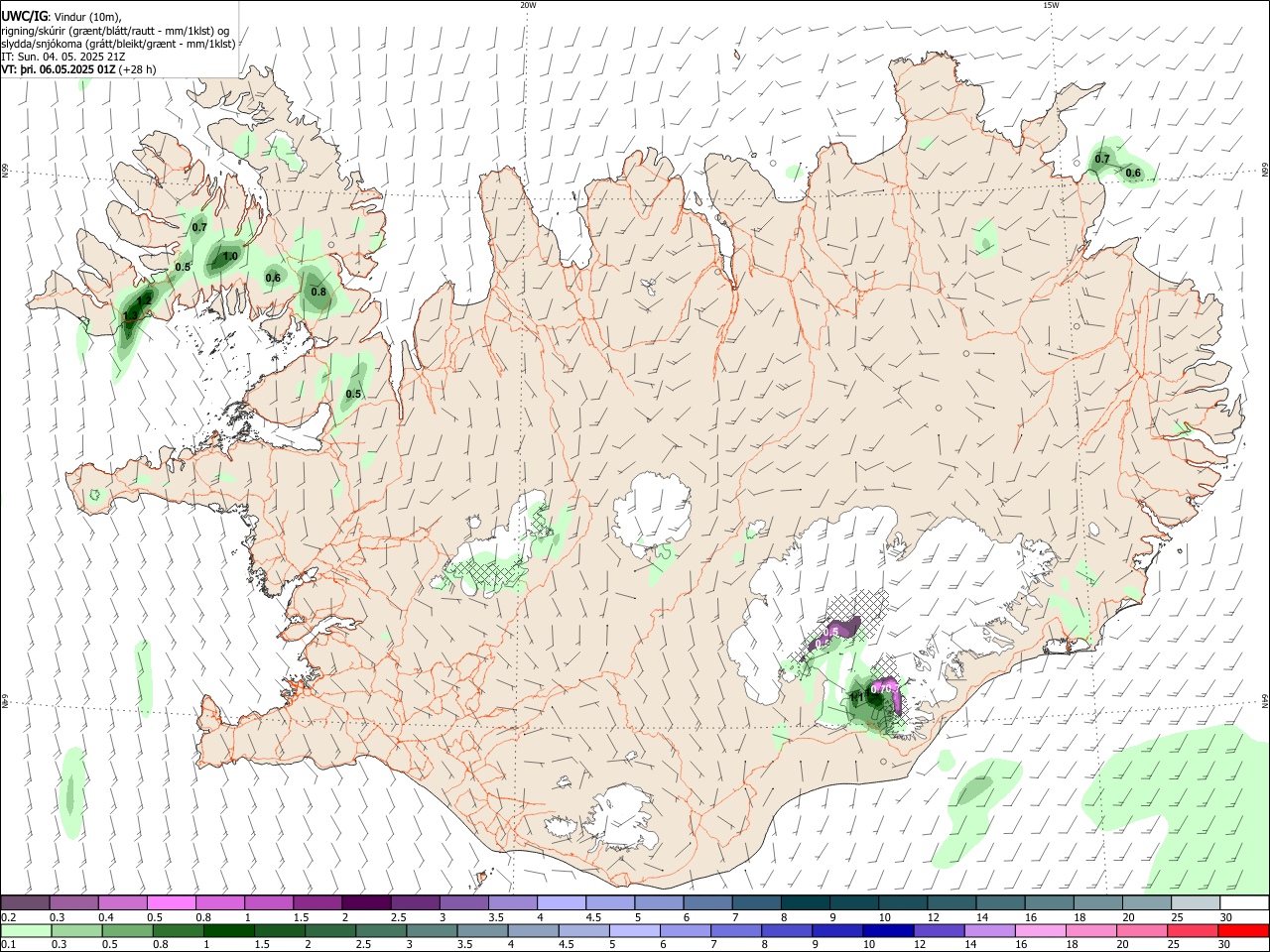Click the 'slydda/snjókoma' legend description line
Screen dimensions: 1270x952
(118, 44)
